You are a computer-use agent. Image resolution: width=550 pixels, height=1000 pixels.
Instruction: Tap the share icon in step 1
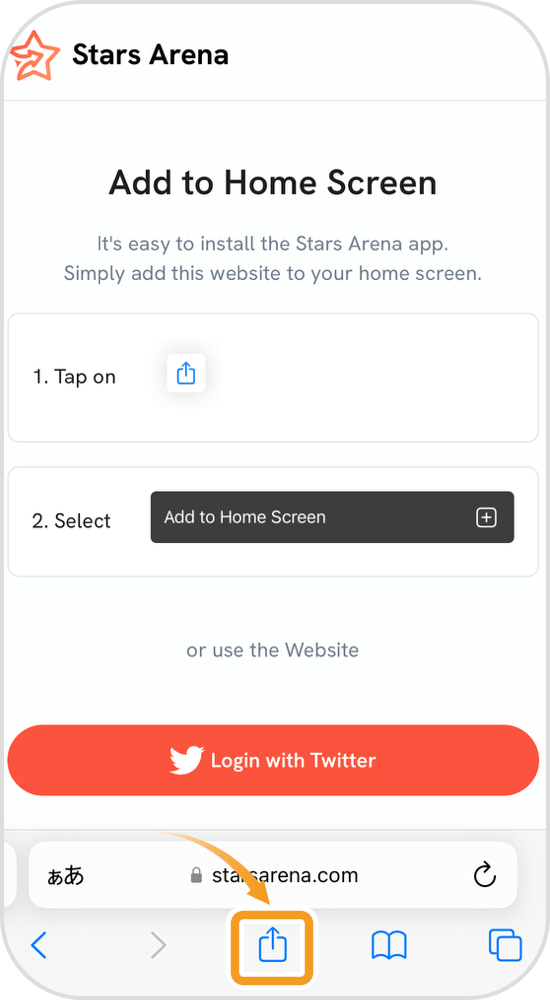[186, 373]
